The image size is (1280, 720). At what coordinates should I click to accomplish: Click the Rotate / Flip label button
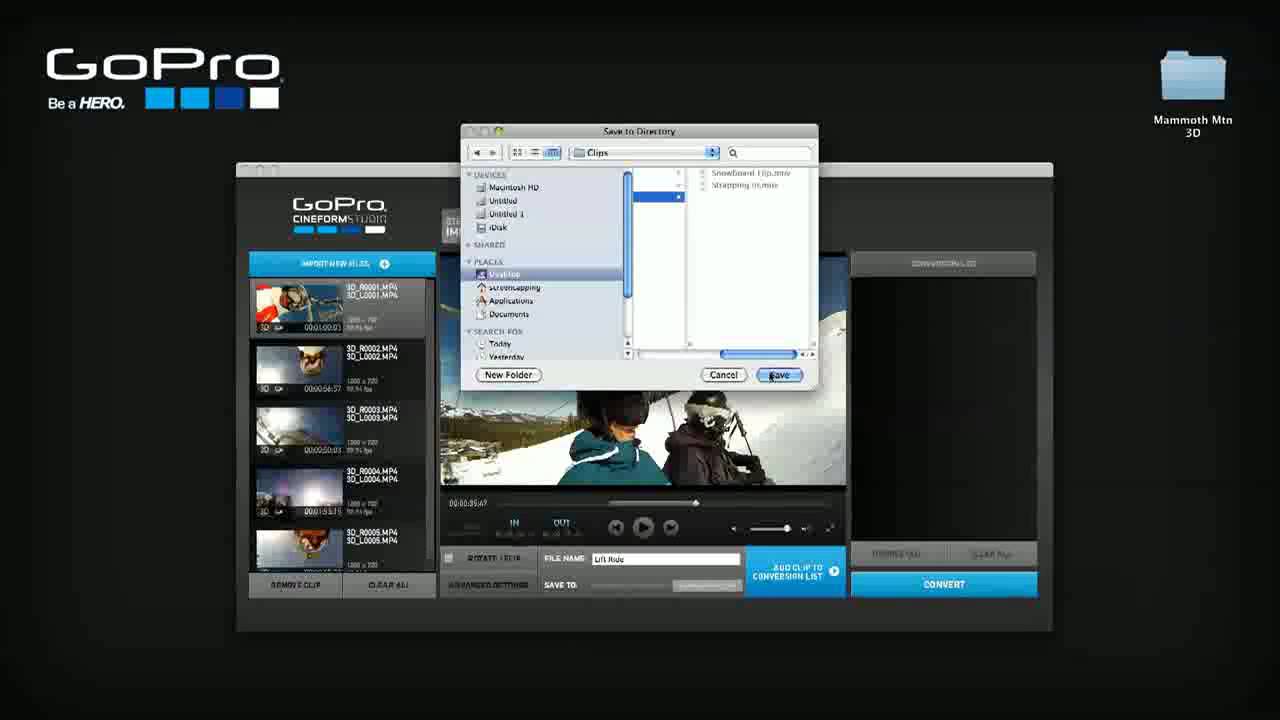point(494,558)
